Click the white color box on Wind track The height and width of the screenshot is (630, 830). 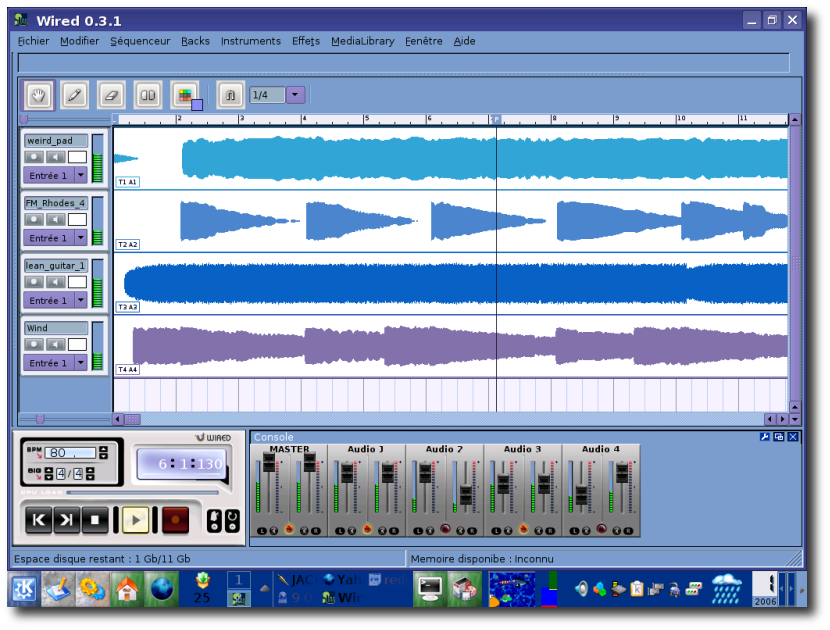(77, 344)
